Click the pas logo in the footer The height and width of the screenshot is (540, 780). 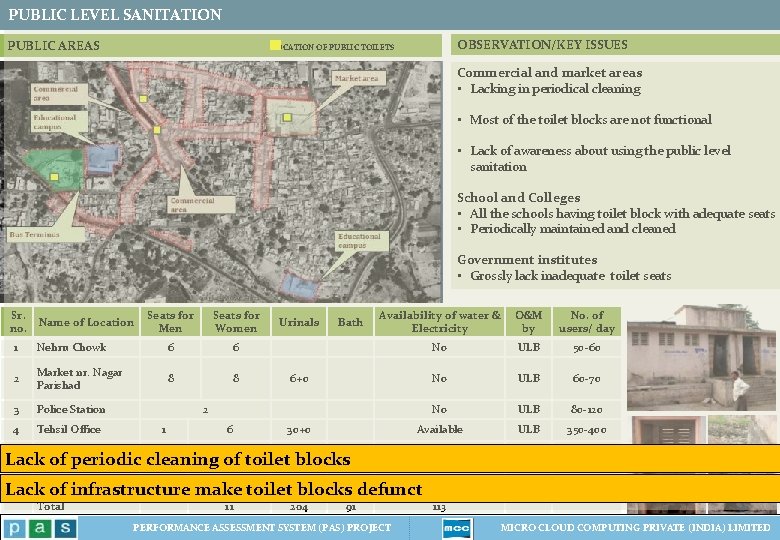tap(40, 528)
